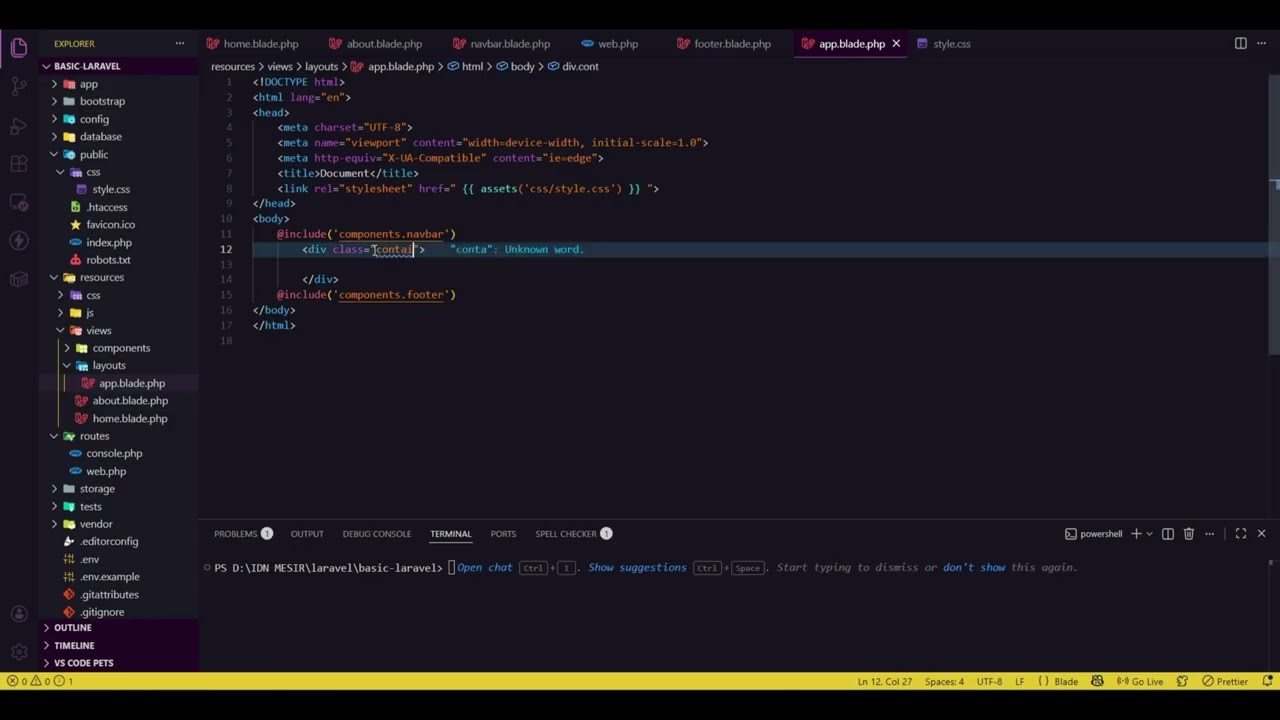Viewport: 1280px width, 720px height.
Task: Start Go Live server
Action: (x=1139, y=682)
